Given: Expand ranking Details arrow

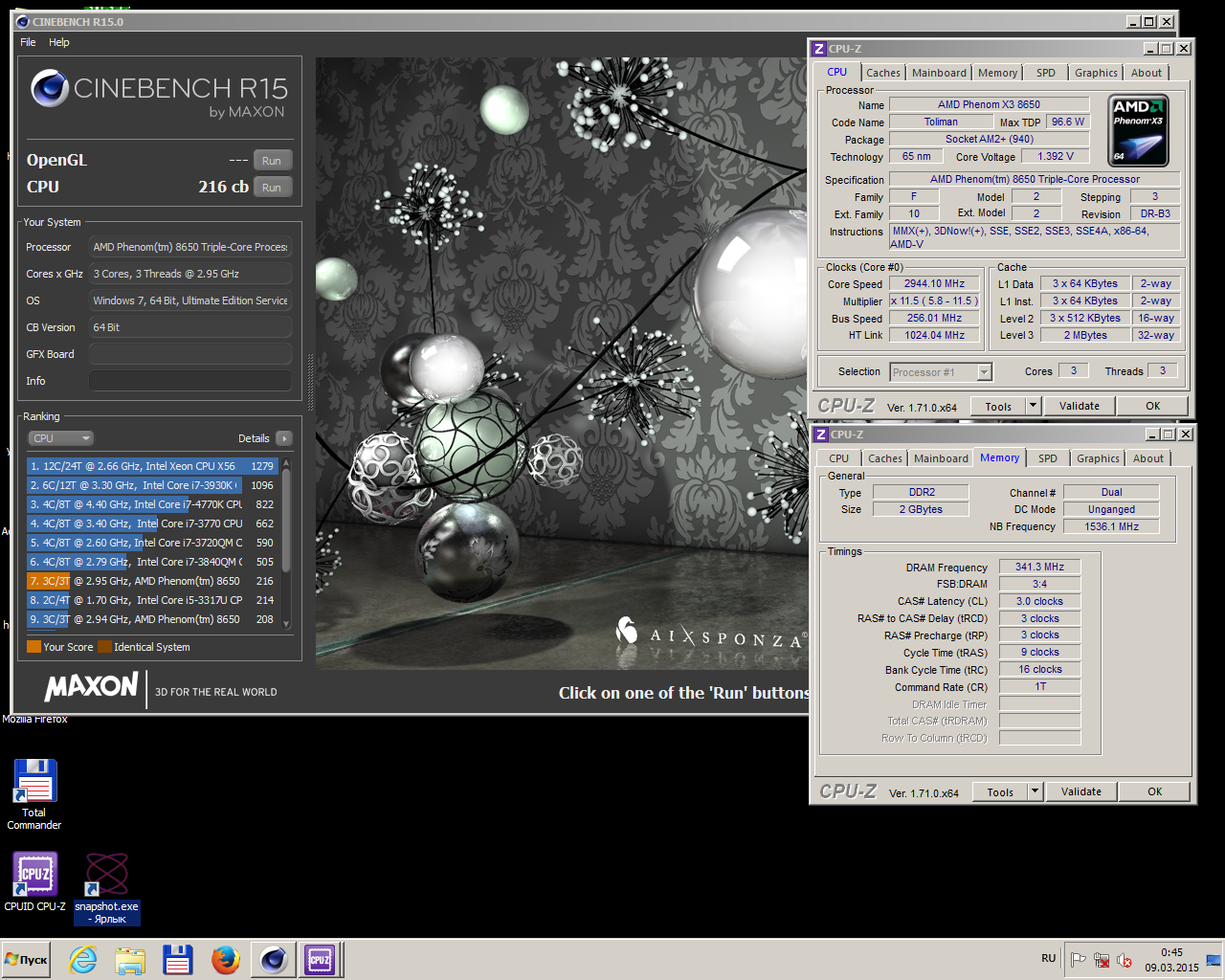Looking at the screenshot, I should pos(283,438).
